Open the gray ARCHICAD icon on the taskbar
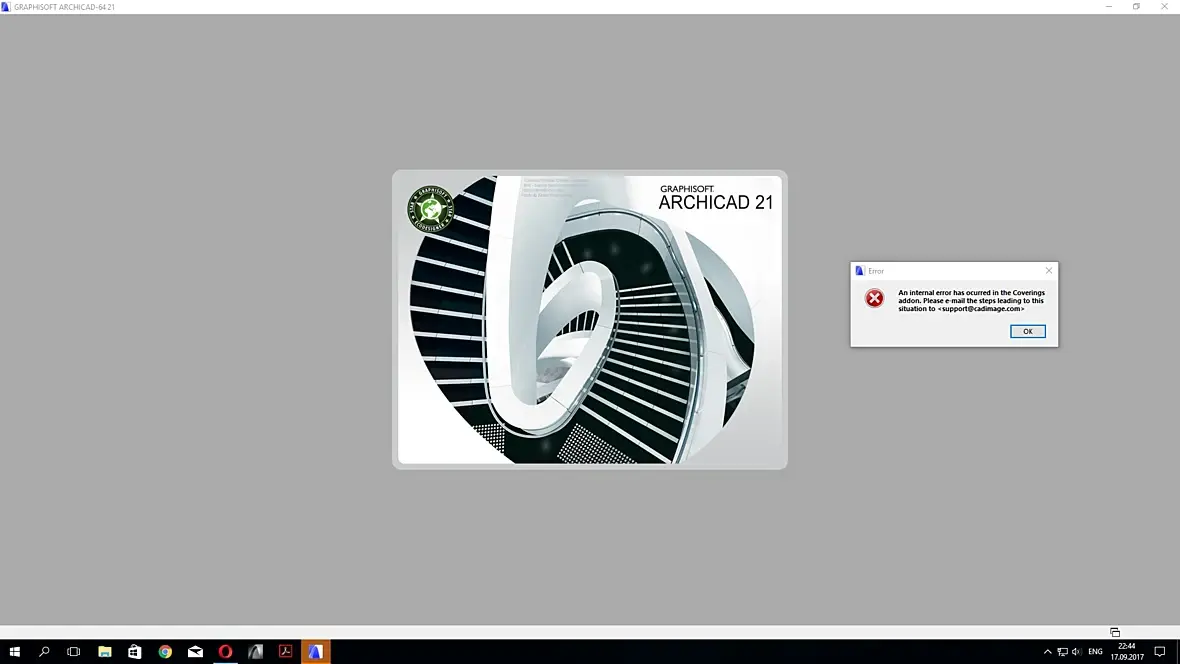Viewport: 1180px width, 664px height. point(255,651)
